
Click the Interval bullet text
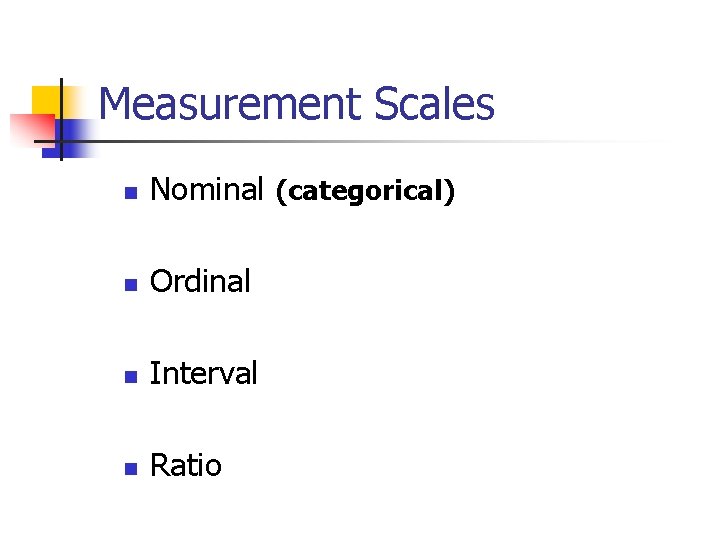click(204, 373)
